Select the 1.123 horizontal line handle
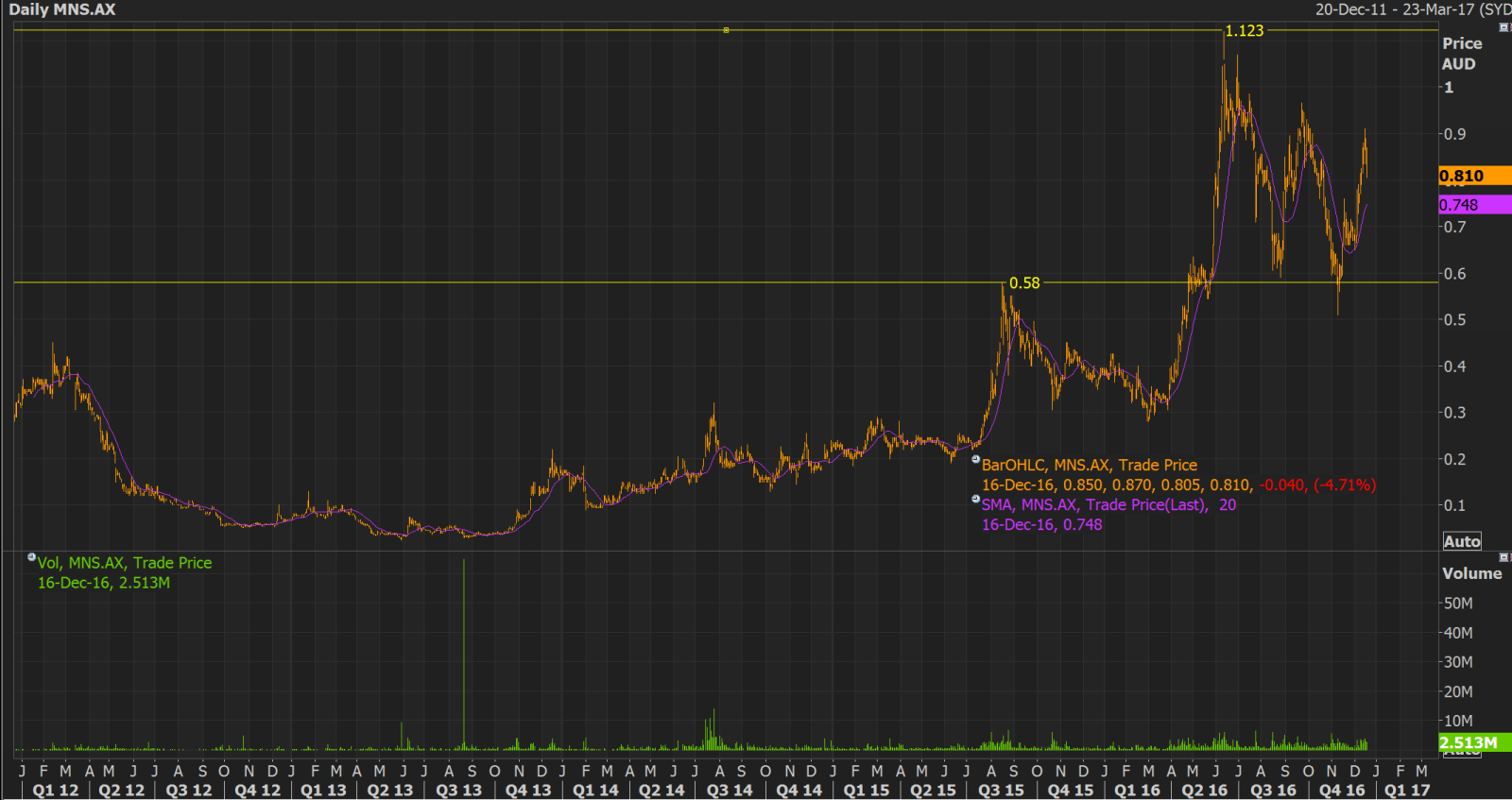The height and width of the screenshot is (800, 1512). pos(726,30)
